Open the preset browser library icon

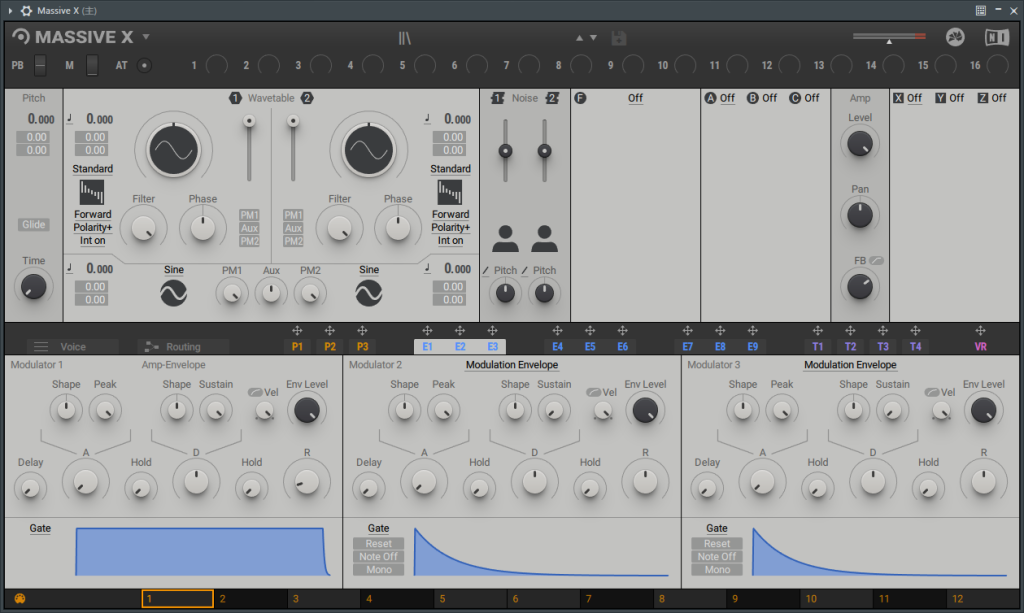coord(405,38)
